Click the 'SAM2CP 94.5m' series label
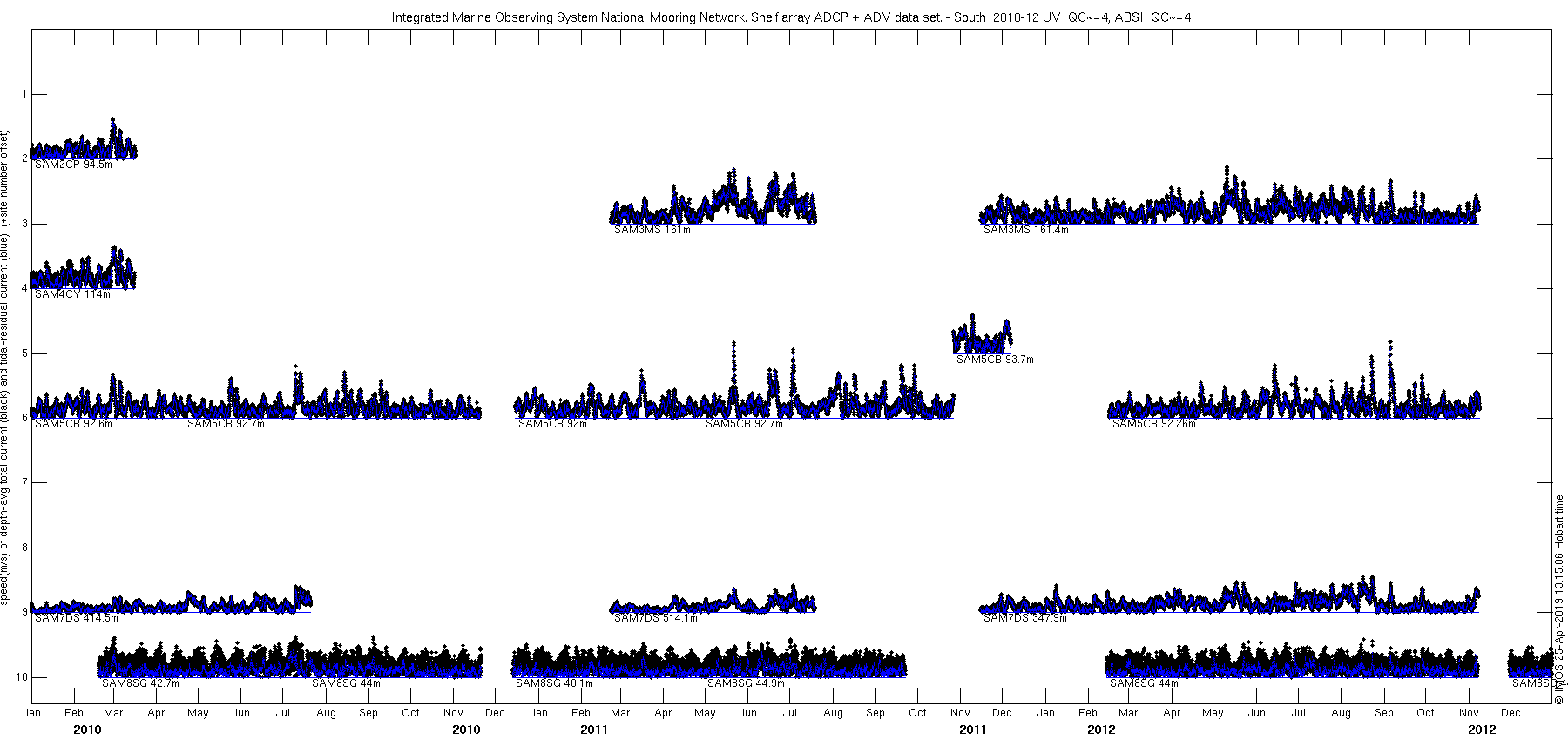This screenshot has height=740, width=1568. pyautogui.click(x=73, y=165)
